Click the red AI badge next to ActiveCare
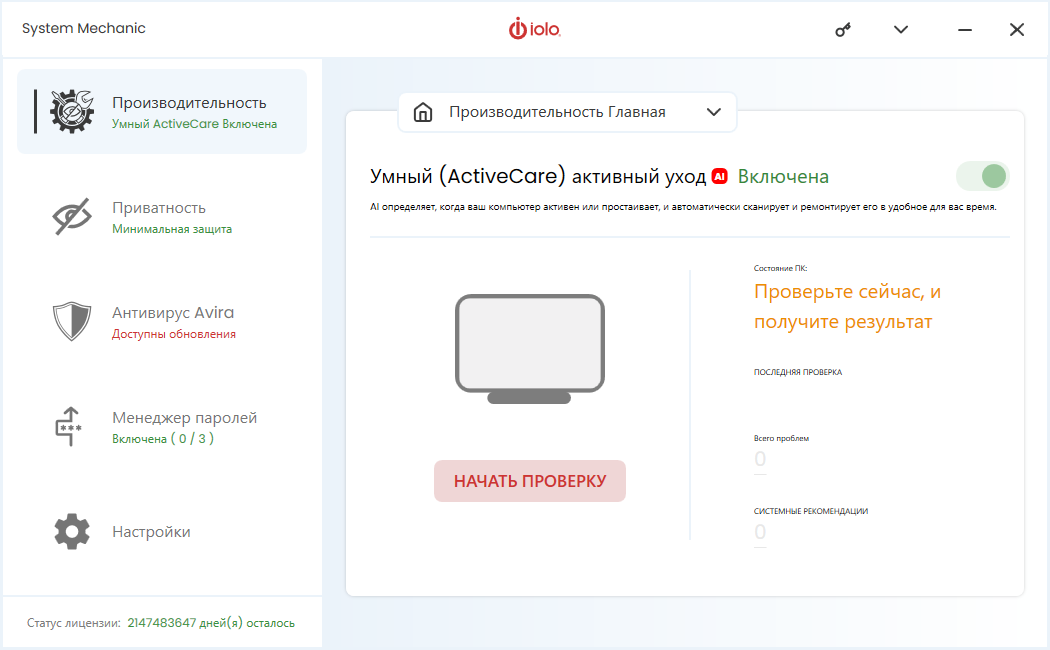1050x650 pixels. (x=719, y=177)
